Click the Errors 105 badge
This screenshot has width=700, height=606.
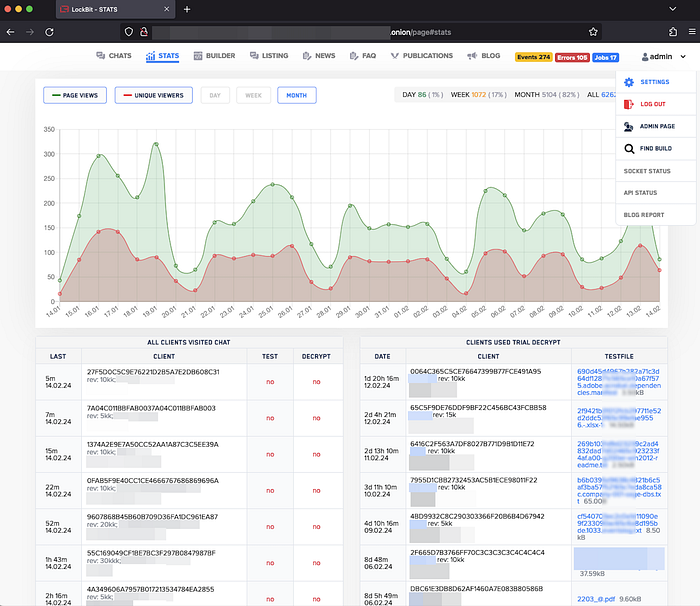572,57
